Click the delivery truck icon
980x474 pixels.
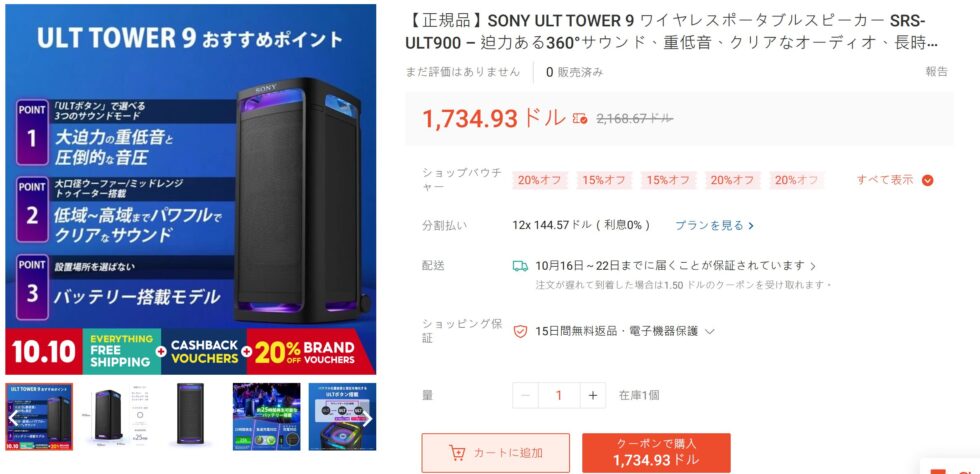tap(520, 266)
